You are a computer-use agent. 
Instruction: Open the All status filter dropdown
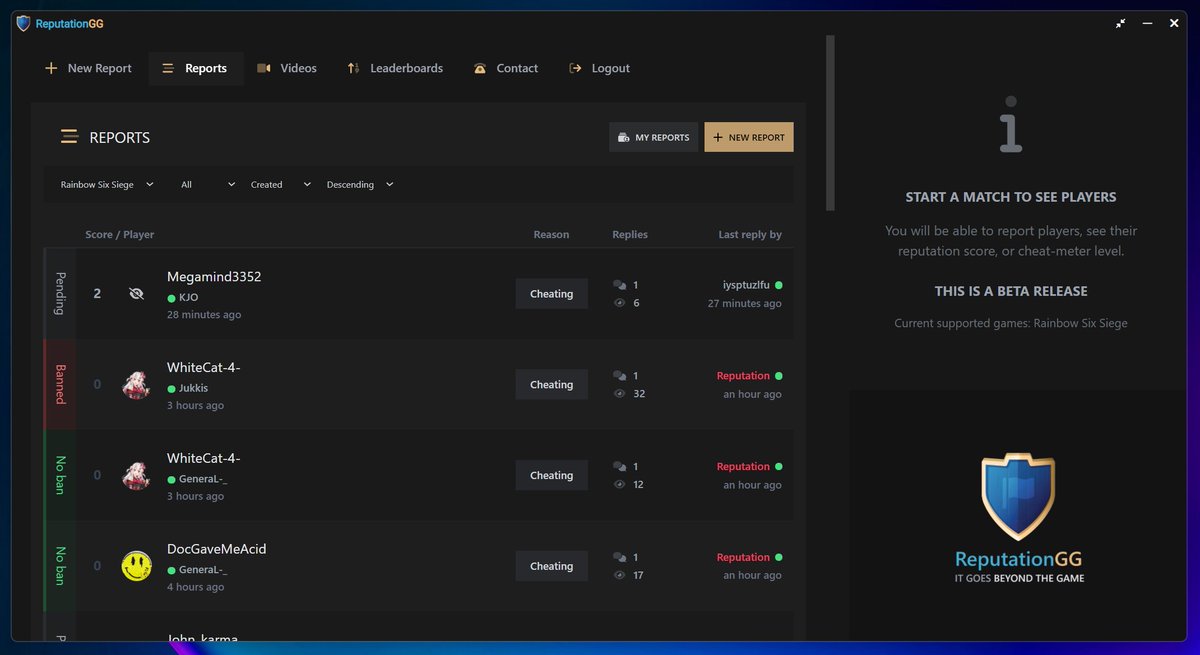pos(208,184)
